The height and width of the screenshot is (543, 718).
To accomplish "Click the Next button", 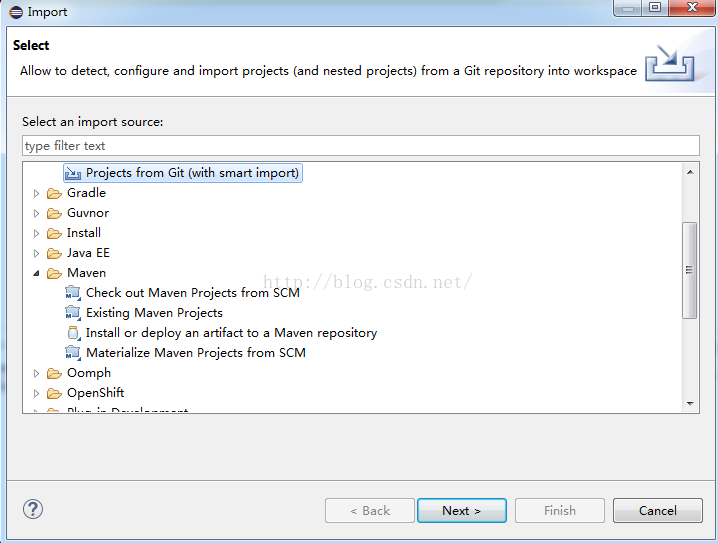I will click(x=462, y=510).
